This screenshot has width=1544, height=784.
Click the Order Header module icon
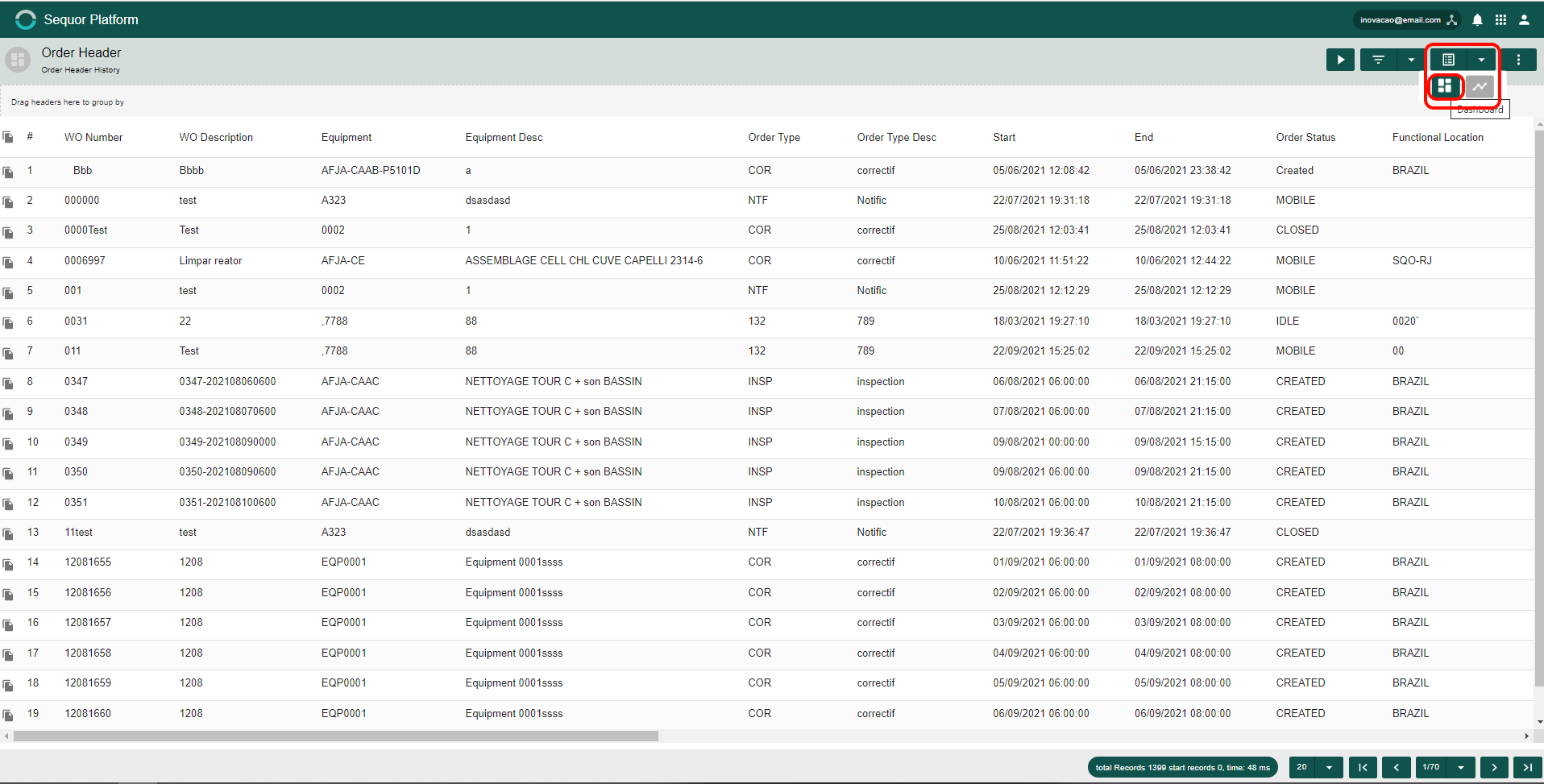click(x=18, y=60)
